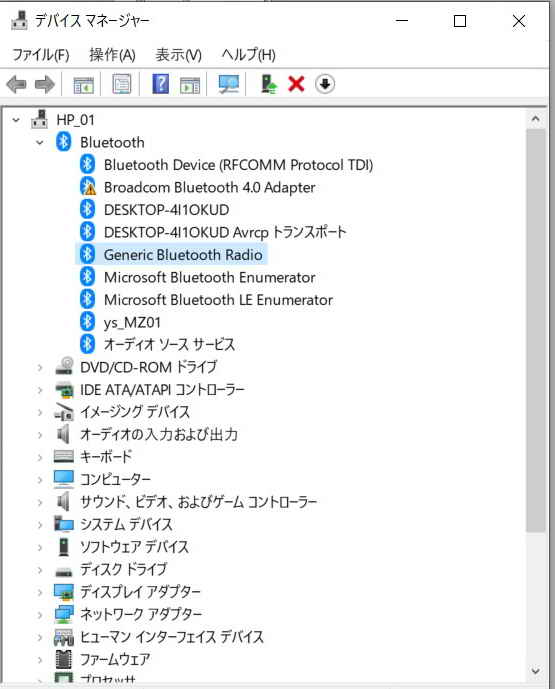This screenshot has width=555, height=689.
Task: Click the Update driver toolbar icon
Action: click(268, 84)
